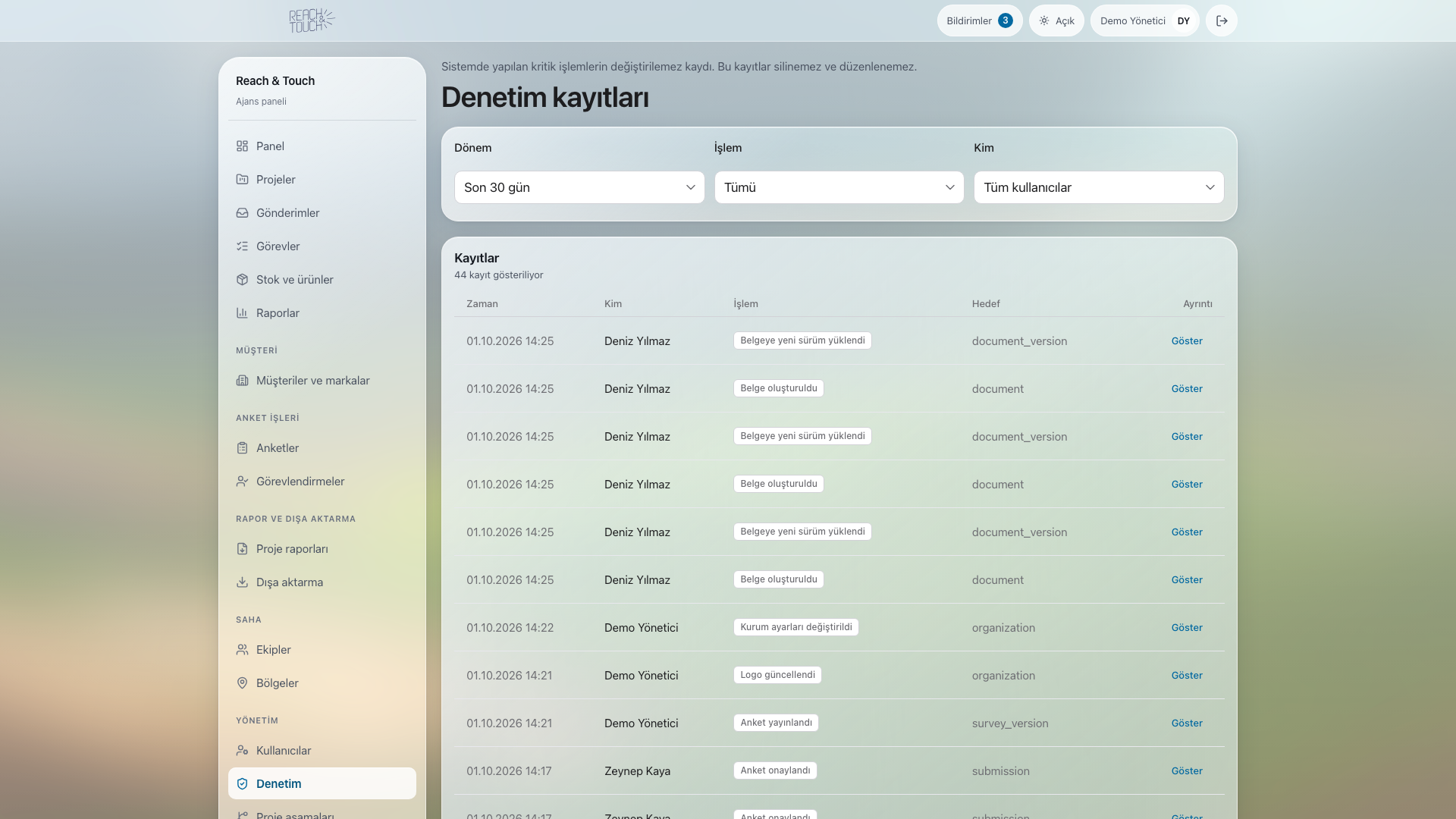Click the logout arrow icon in header
Viewport: 1456px width, 819px height.
click(1222, 20)
